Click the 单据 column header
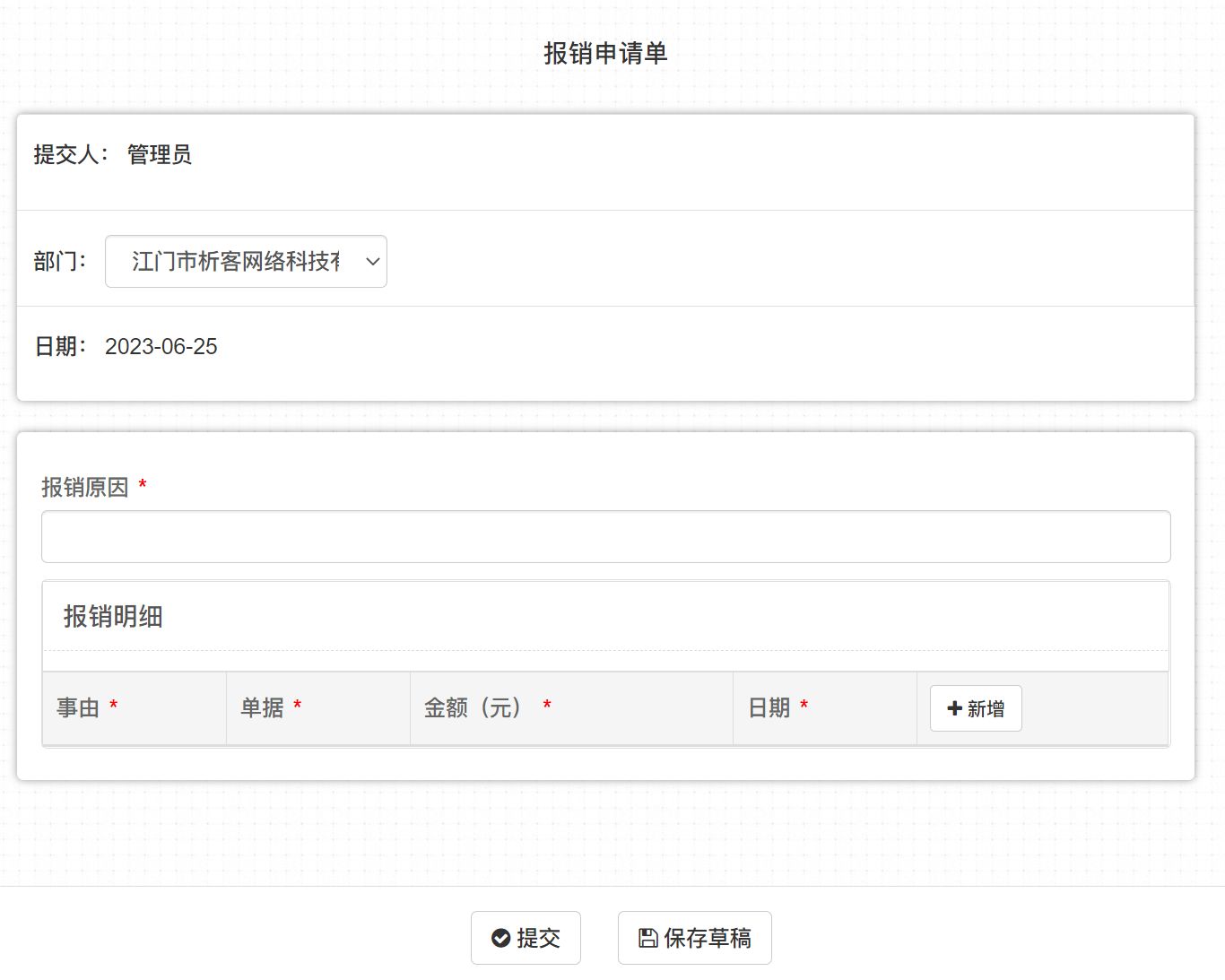This screenshot has width=1225, height=980. pyautogui.click(x=262, y=708)
